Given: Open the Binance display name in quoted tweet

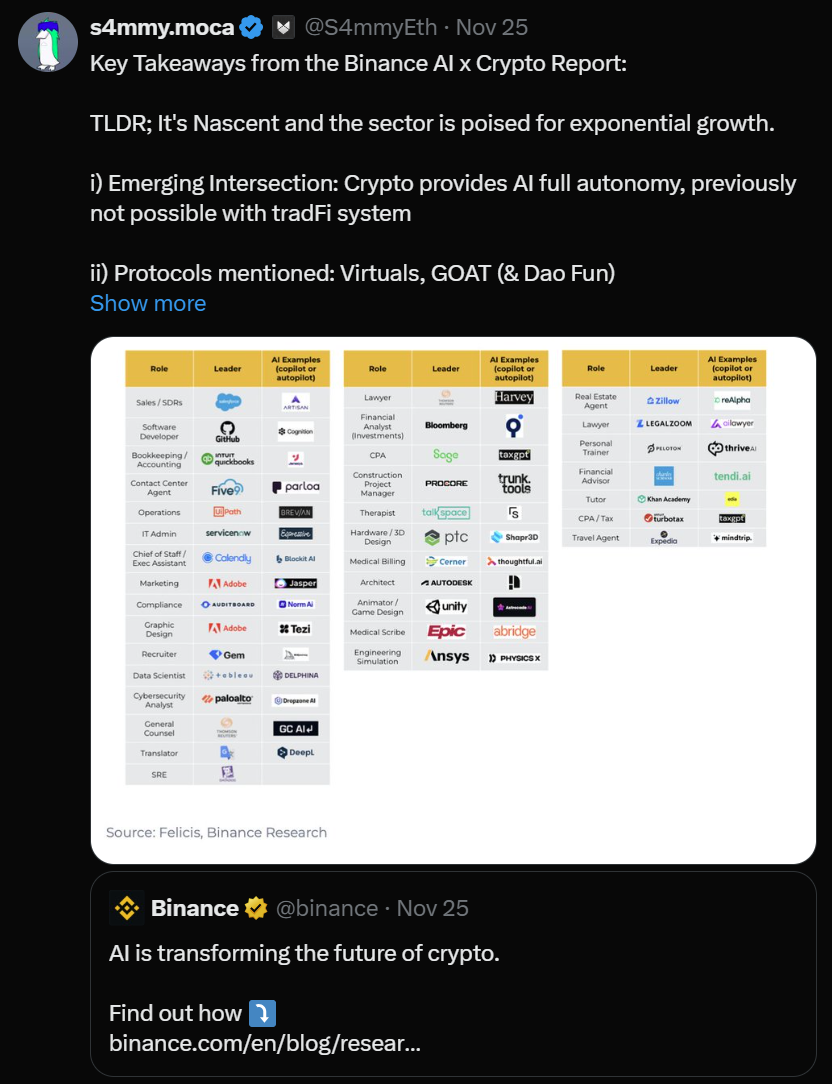Looking at the screenshot, I should point(194,908).
